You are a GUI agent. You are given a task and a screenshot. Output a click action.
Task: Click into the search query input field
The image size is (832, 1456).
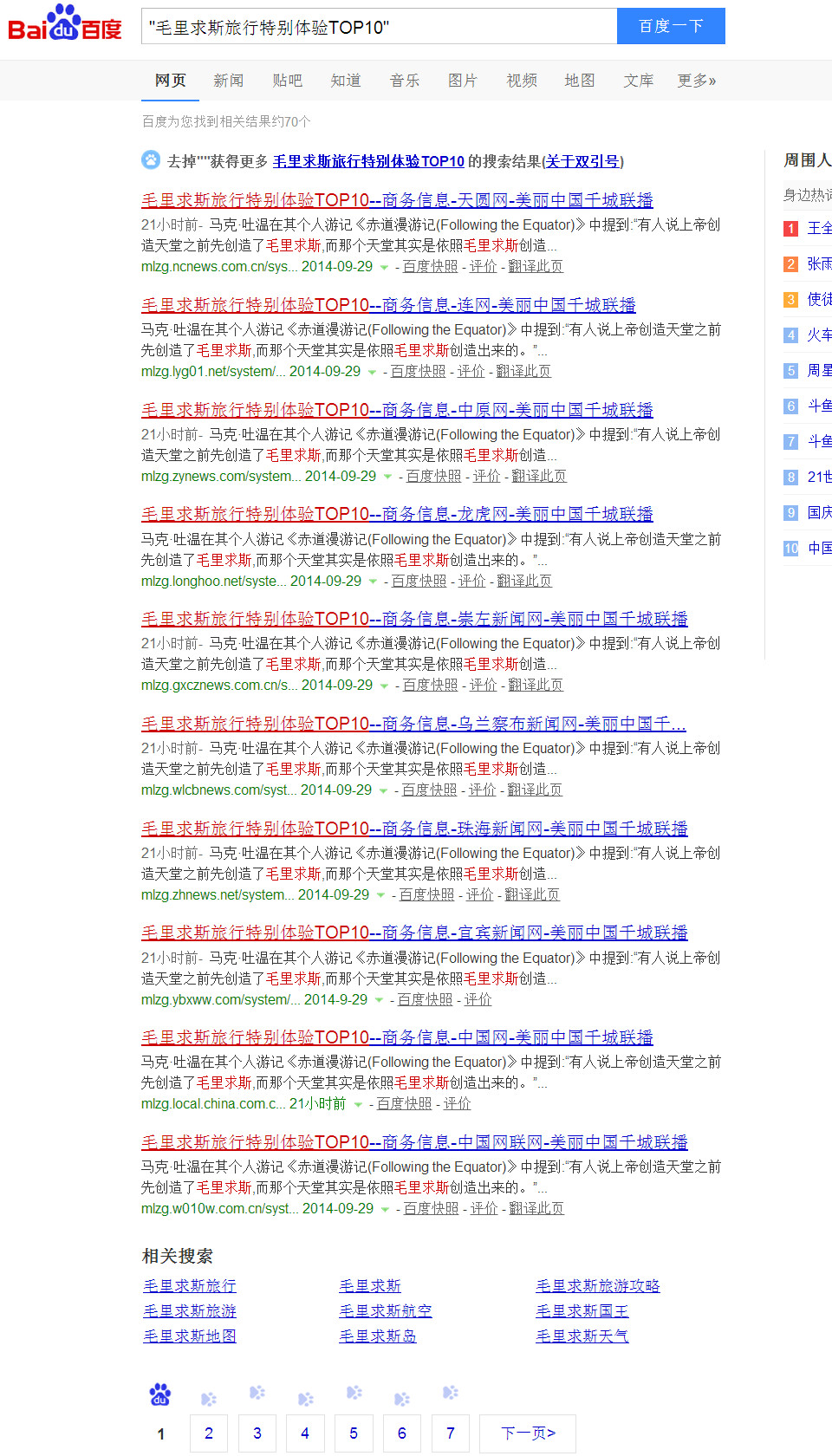click(x=379, y=27)
